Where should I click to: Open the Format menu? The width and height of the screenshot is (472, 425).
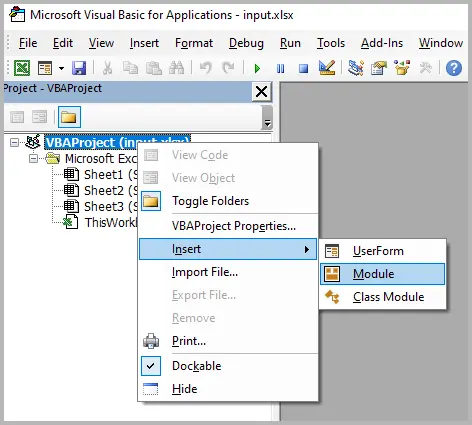coord(194,43)
